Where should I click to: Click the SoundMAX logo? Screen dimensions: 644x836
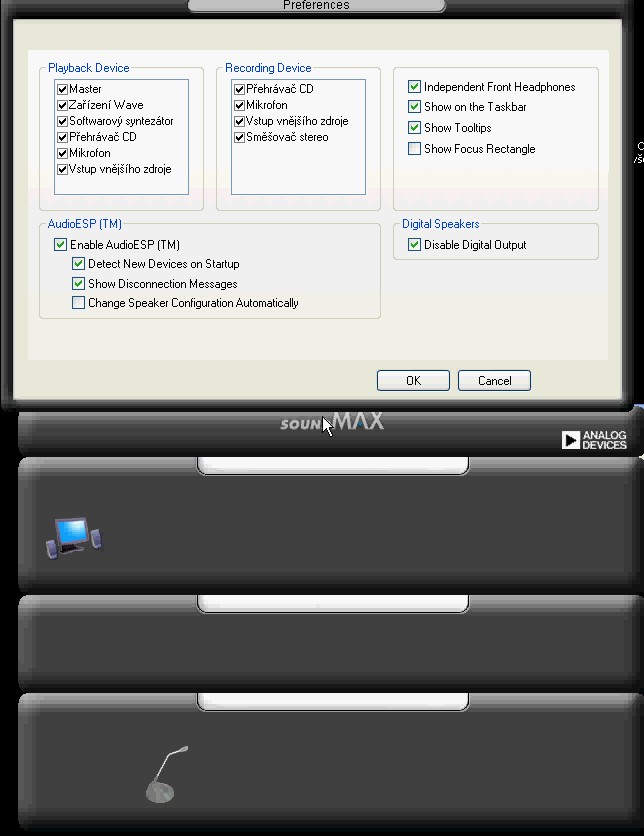point(332,421)
